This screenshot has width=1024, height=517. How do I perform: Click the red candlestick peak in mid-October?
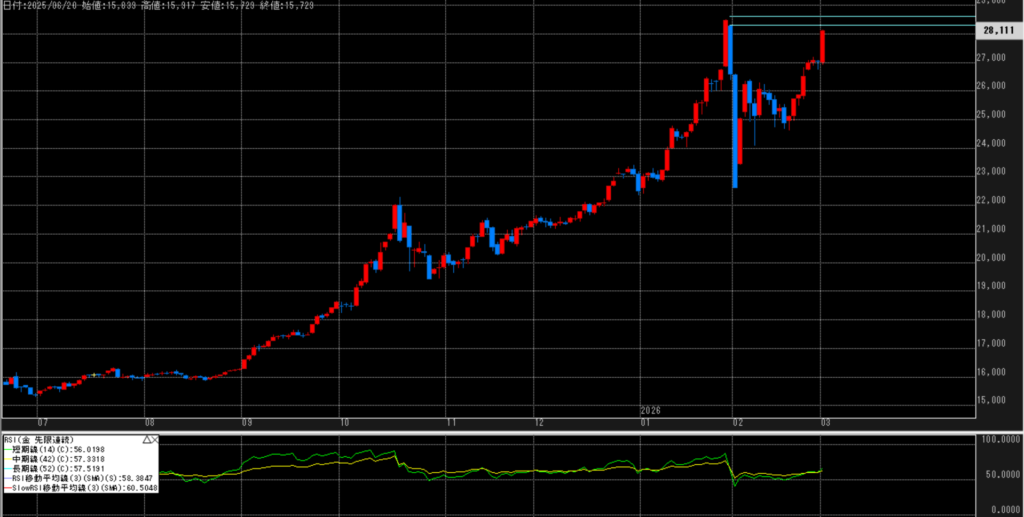(x=397, y=215)
